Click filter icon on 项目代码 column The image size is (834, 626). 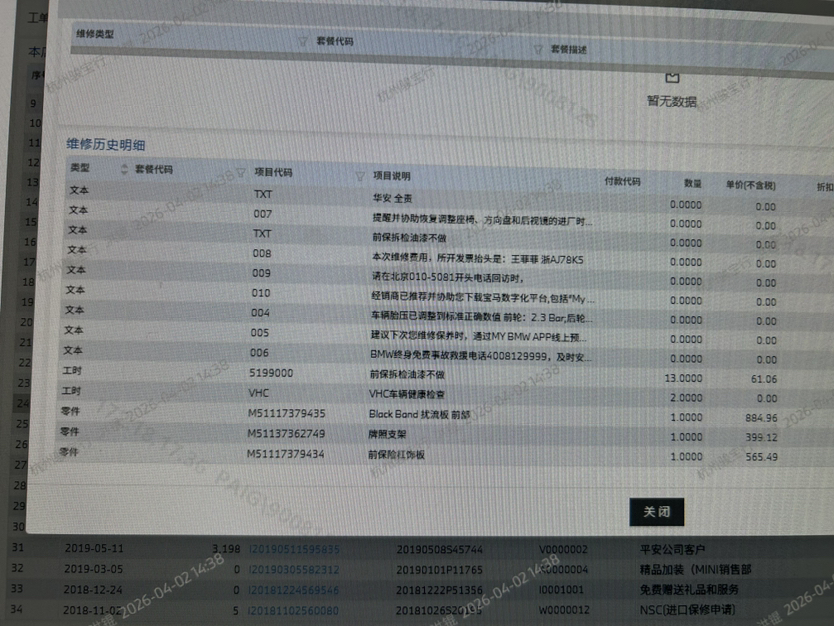click(360, 176)
